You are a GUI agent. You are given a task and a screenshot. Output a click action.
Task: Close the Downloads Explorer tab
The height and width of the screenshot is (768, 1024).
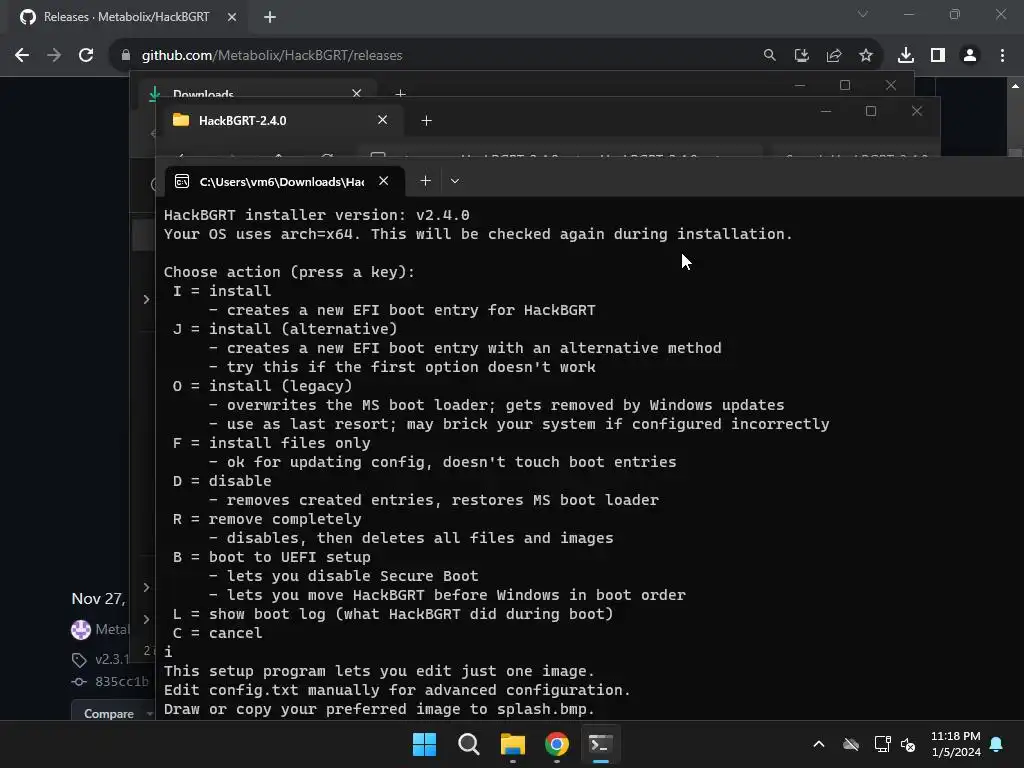(x=357, y=93)
